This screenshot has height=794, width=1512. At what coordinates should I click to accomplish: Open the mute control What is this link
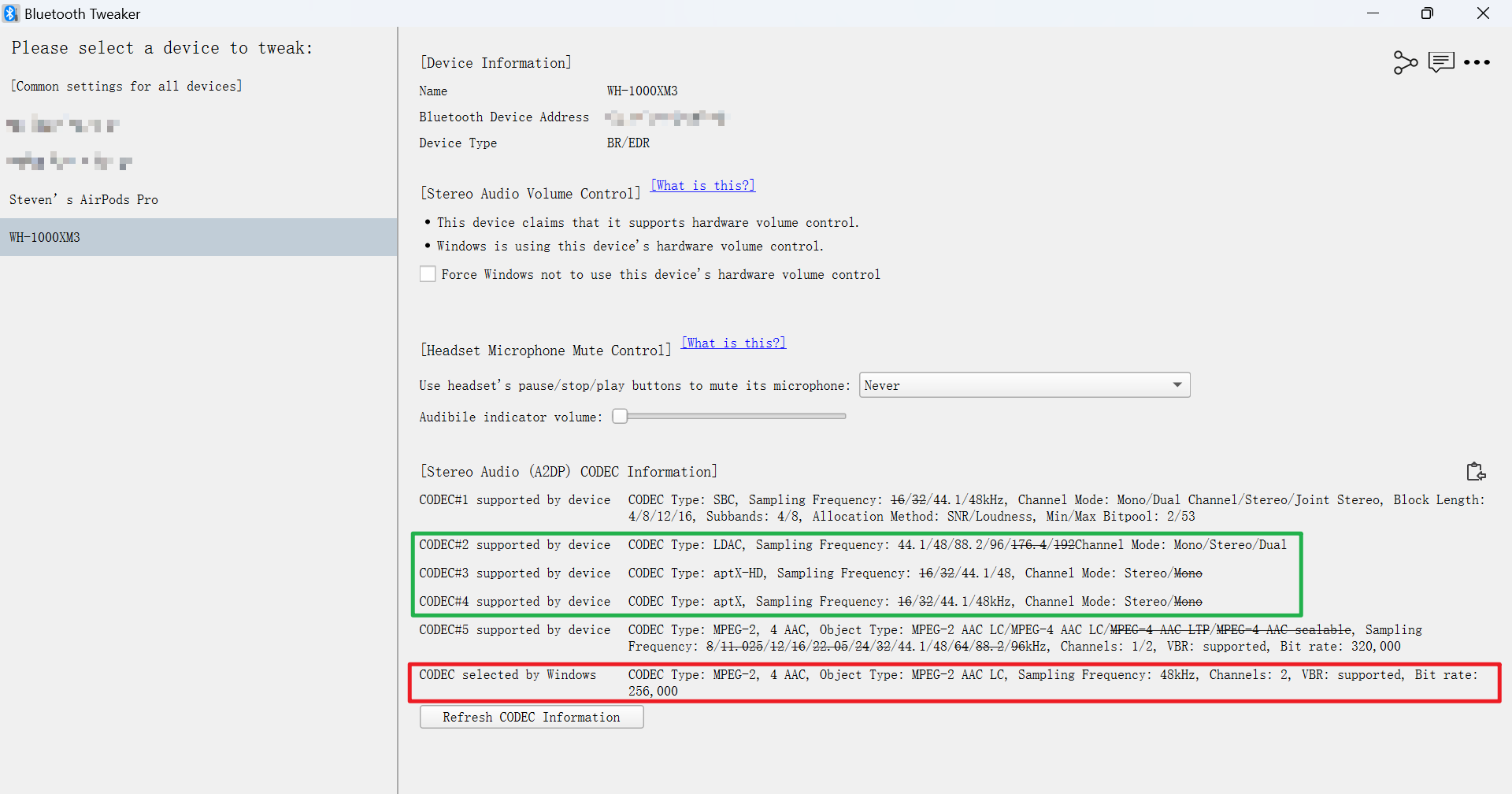pos(733,343)
